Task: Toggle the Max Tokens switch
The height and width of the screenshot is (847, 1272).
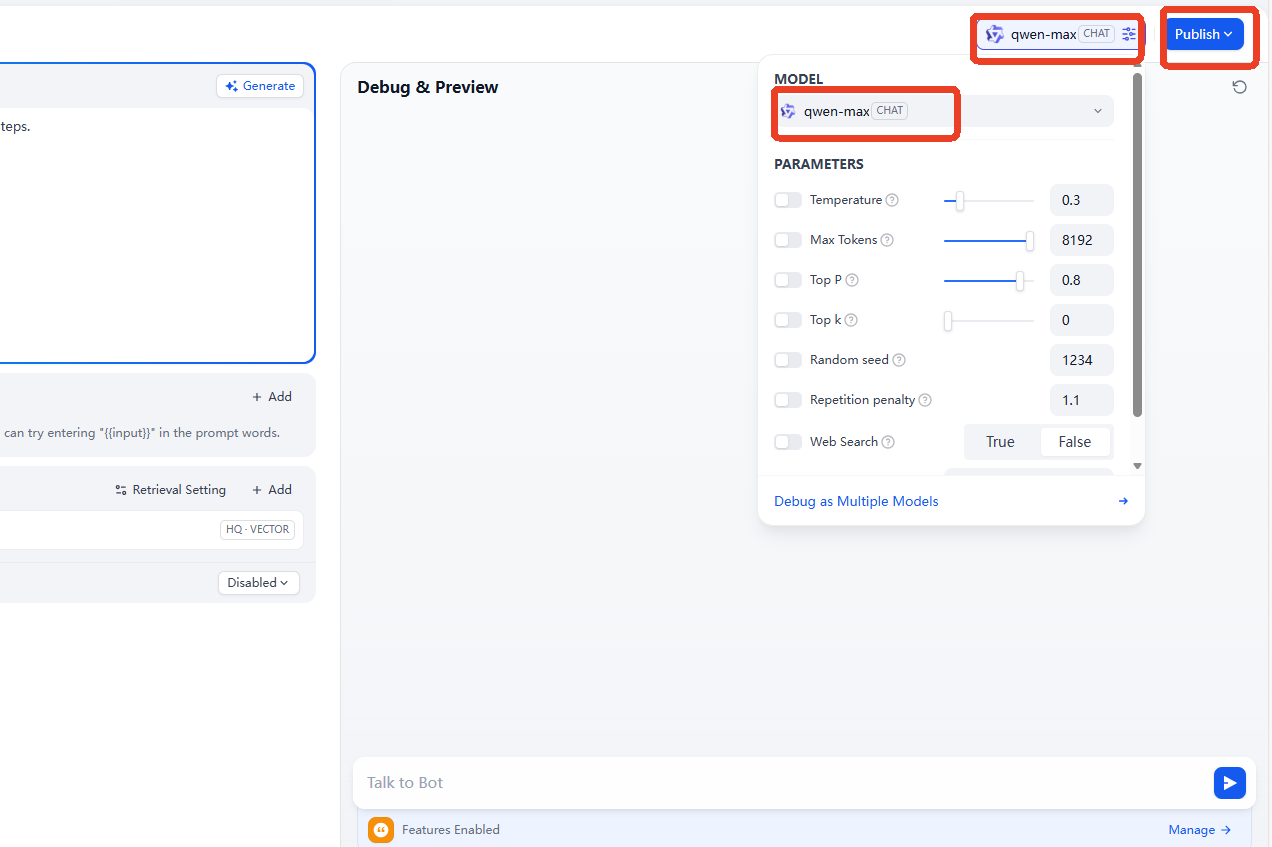Action: (x=788, y=240)
